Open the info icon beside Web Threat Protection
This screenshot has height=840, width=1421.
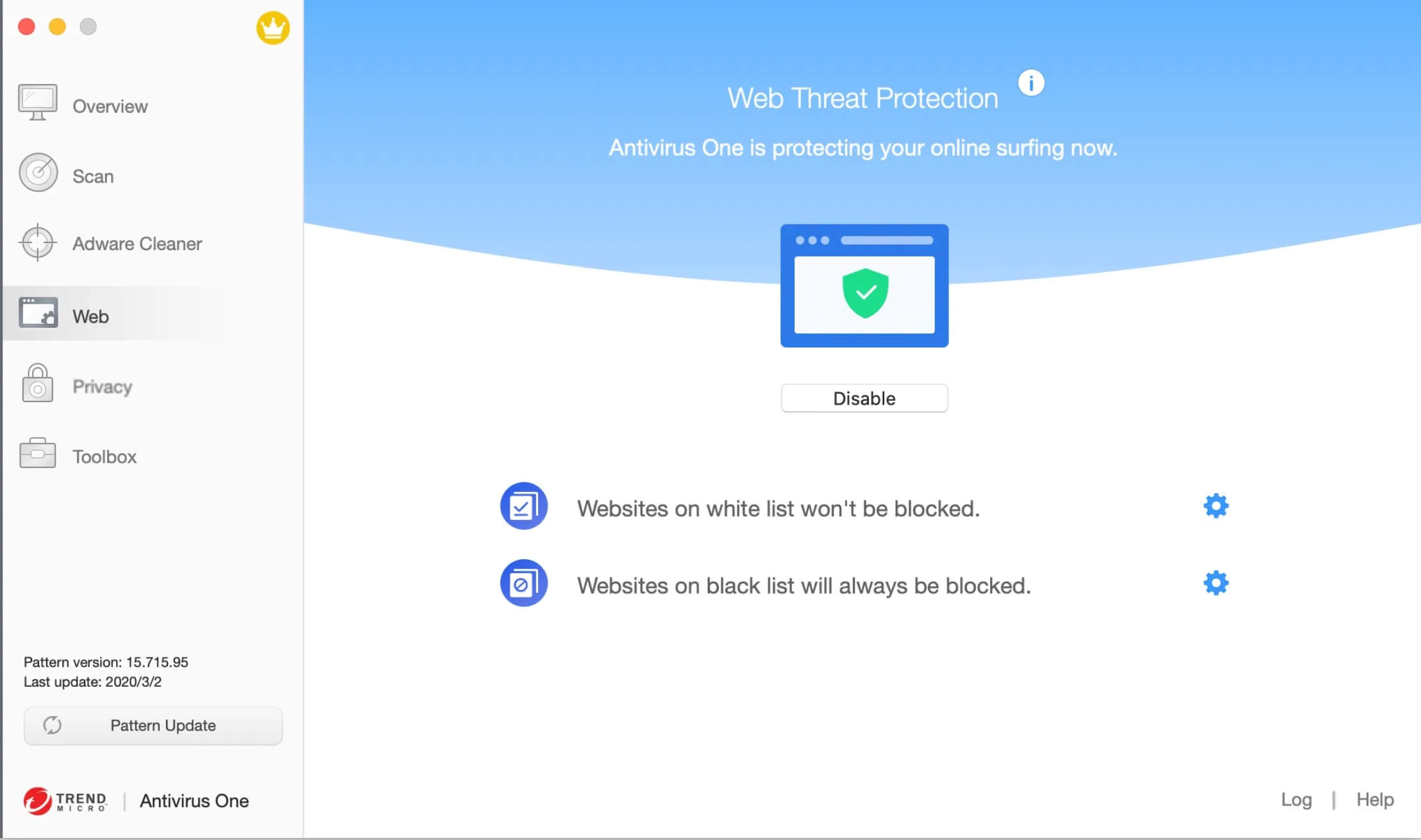(x=1031, y=83)
